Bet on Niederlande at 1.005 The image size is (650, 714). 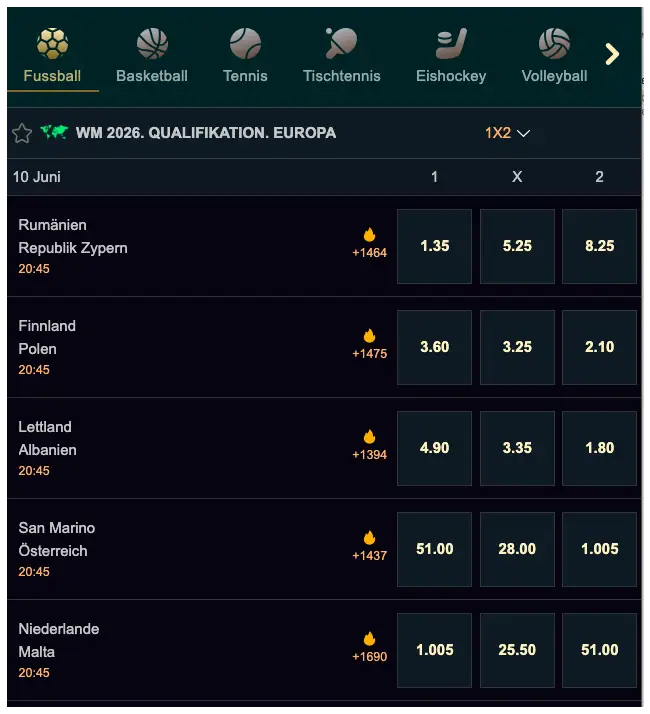(x=435, y=651)
